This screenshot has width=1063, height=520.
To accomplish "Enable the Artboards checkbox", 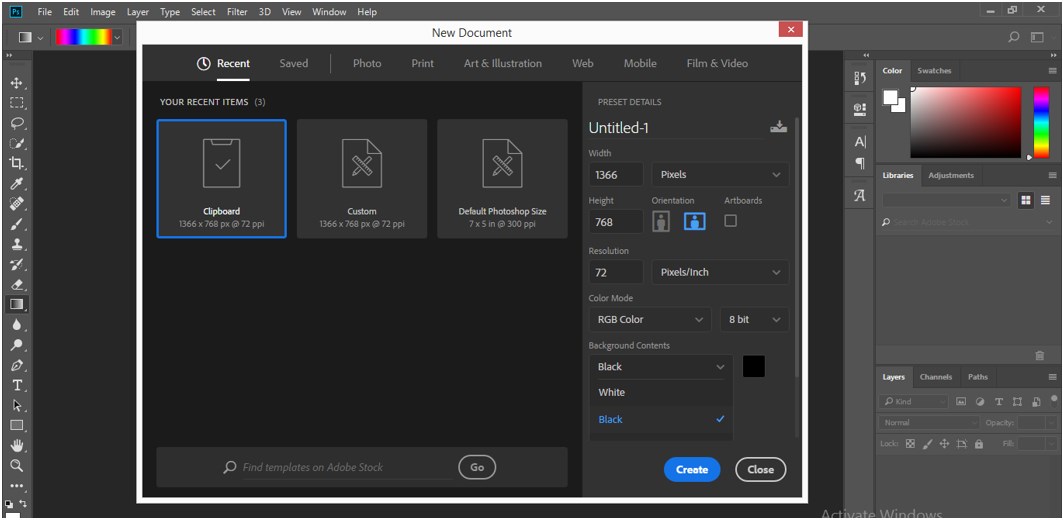I will 730,221.
